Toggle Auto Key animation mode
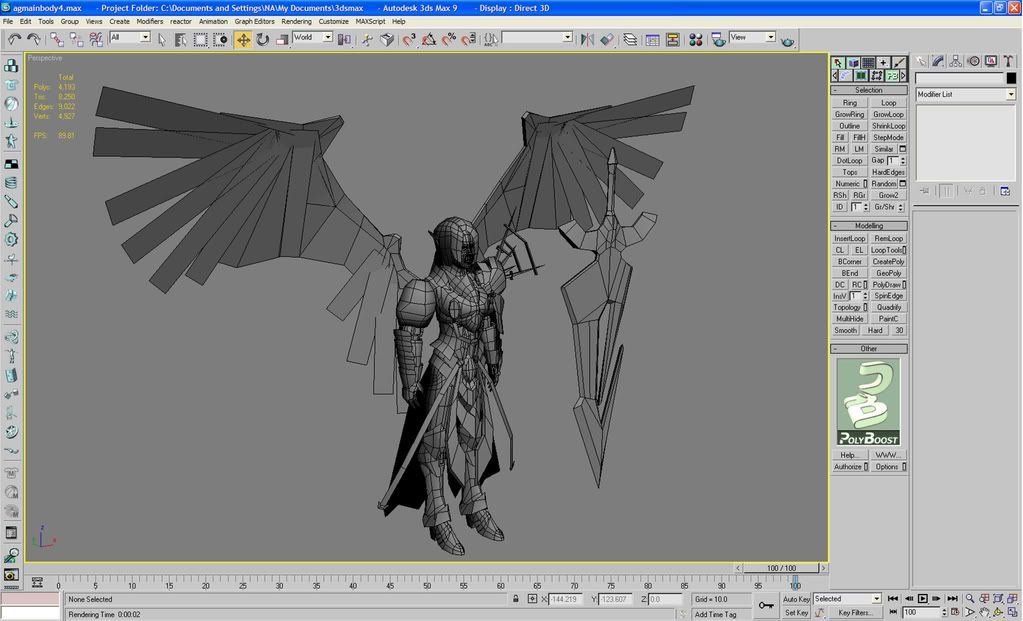Viewport: 1023px width, 621px height. tap(796, 599)
